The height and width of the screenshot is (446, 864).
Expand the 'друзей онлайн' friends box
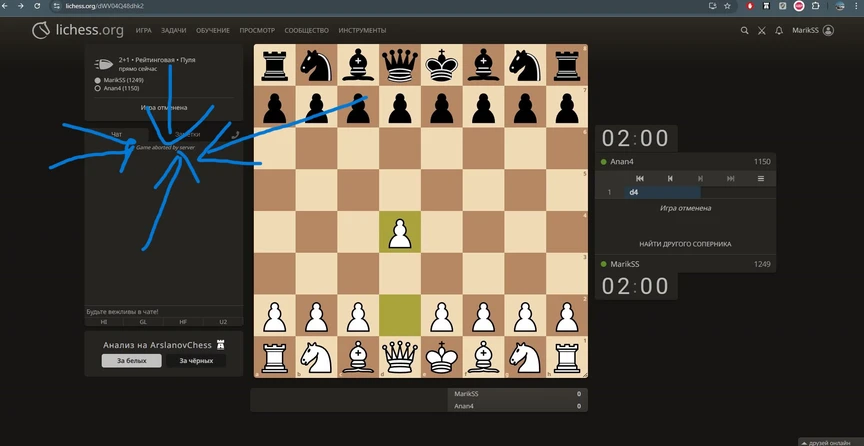tap(830, 441)
